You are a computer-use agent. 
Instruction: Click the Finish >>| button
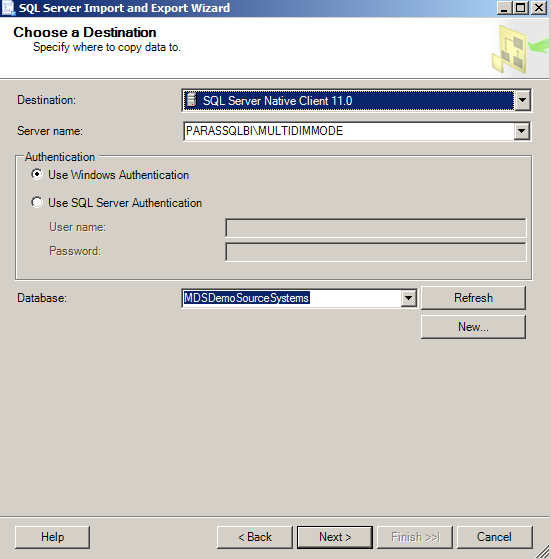pos(415,537)
